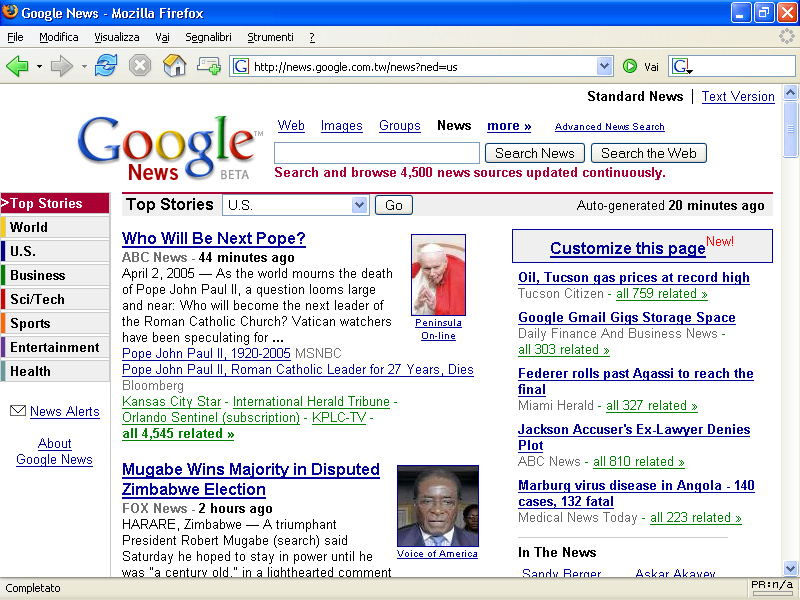Reload the page with the refresh icon
This screenshot has width=800, height=600.
(106, 66)
